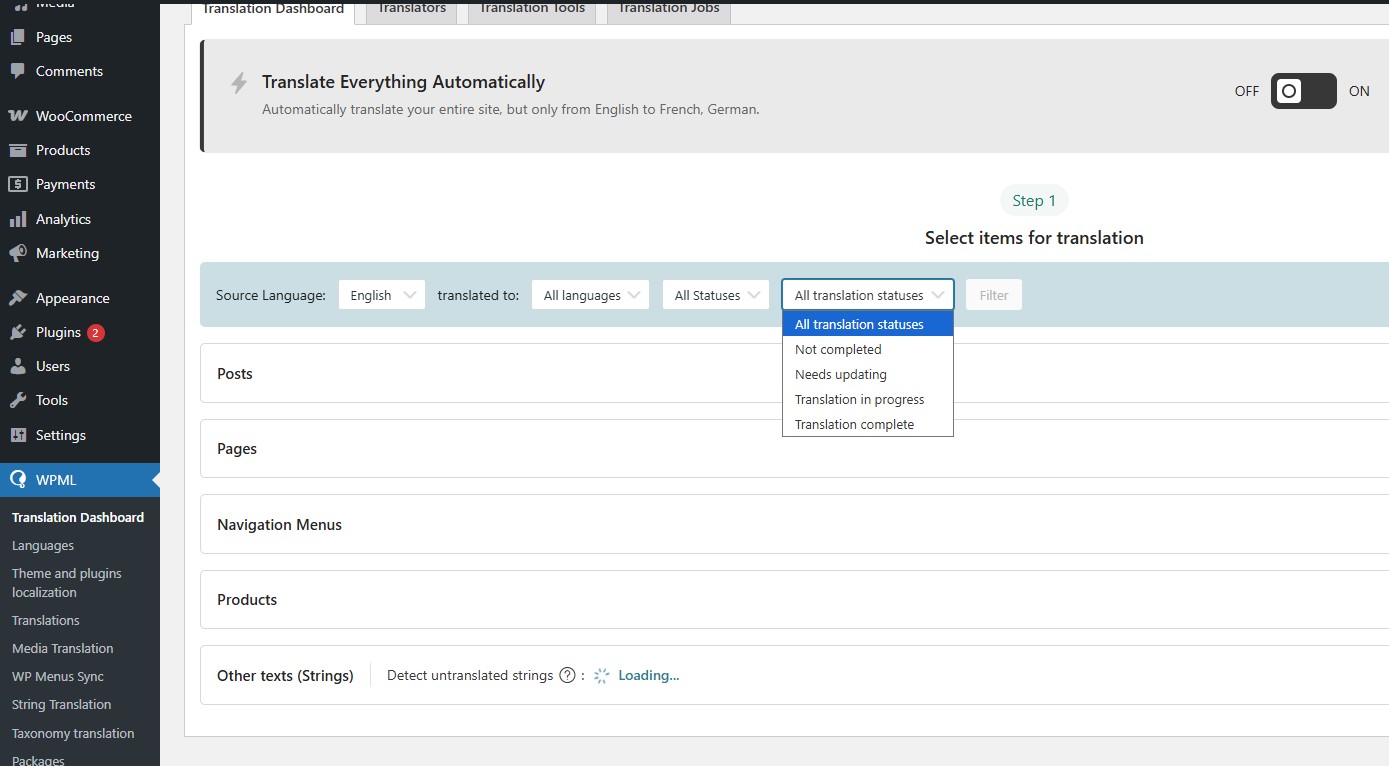
Task: Toggle Translate Everything Automatically switch
Action: [1303, 91]
